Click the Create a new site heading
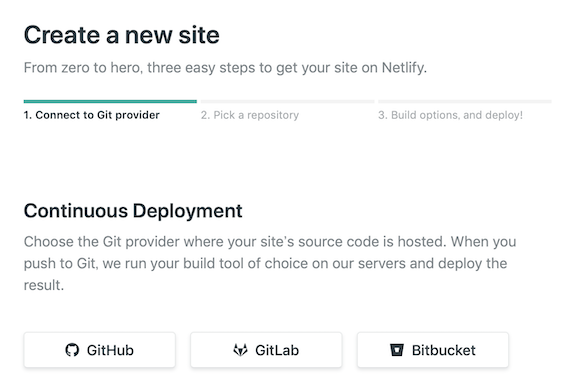Image resolution: width=567 pixels, height=388 pixels. point(122,35)
